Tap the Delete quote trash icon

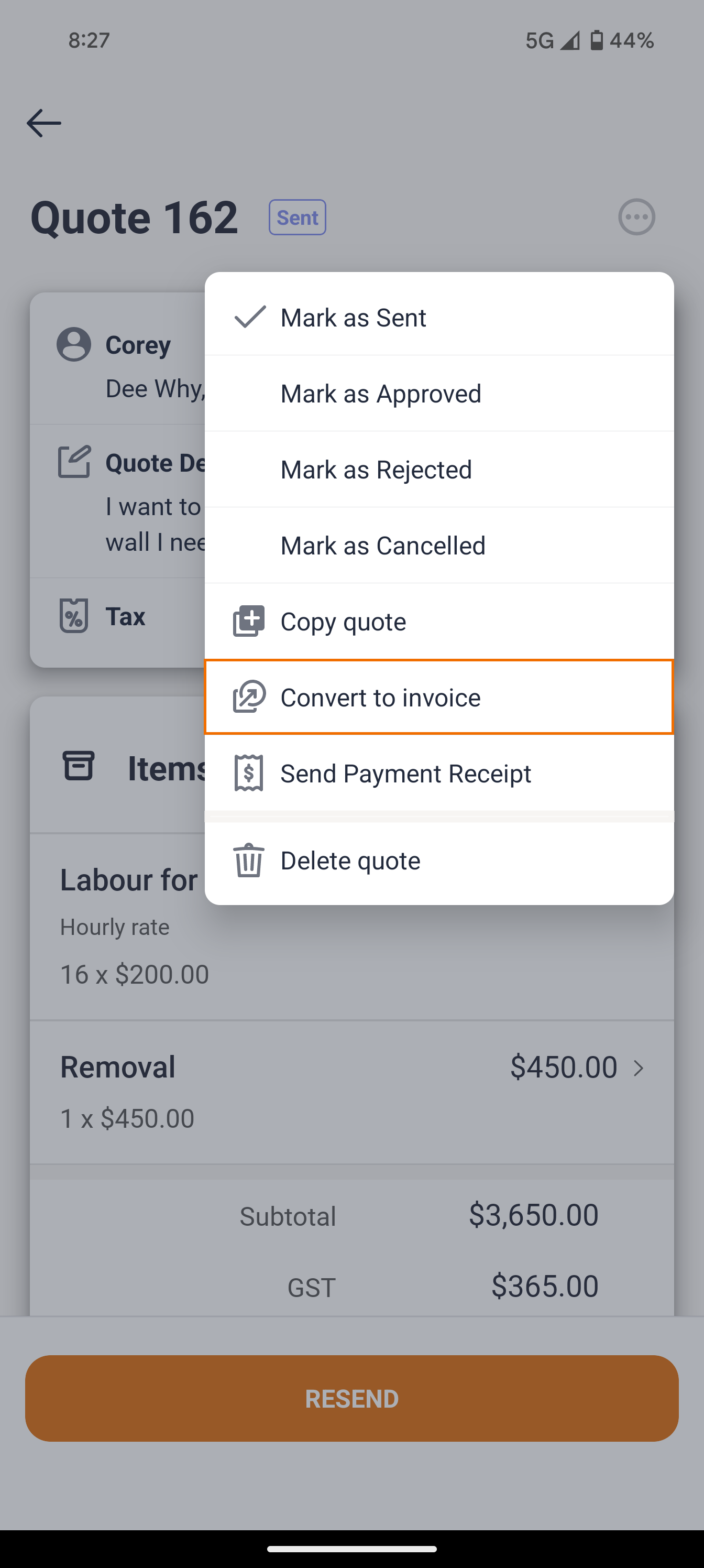(249, 860)
